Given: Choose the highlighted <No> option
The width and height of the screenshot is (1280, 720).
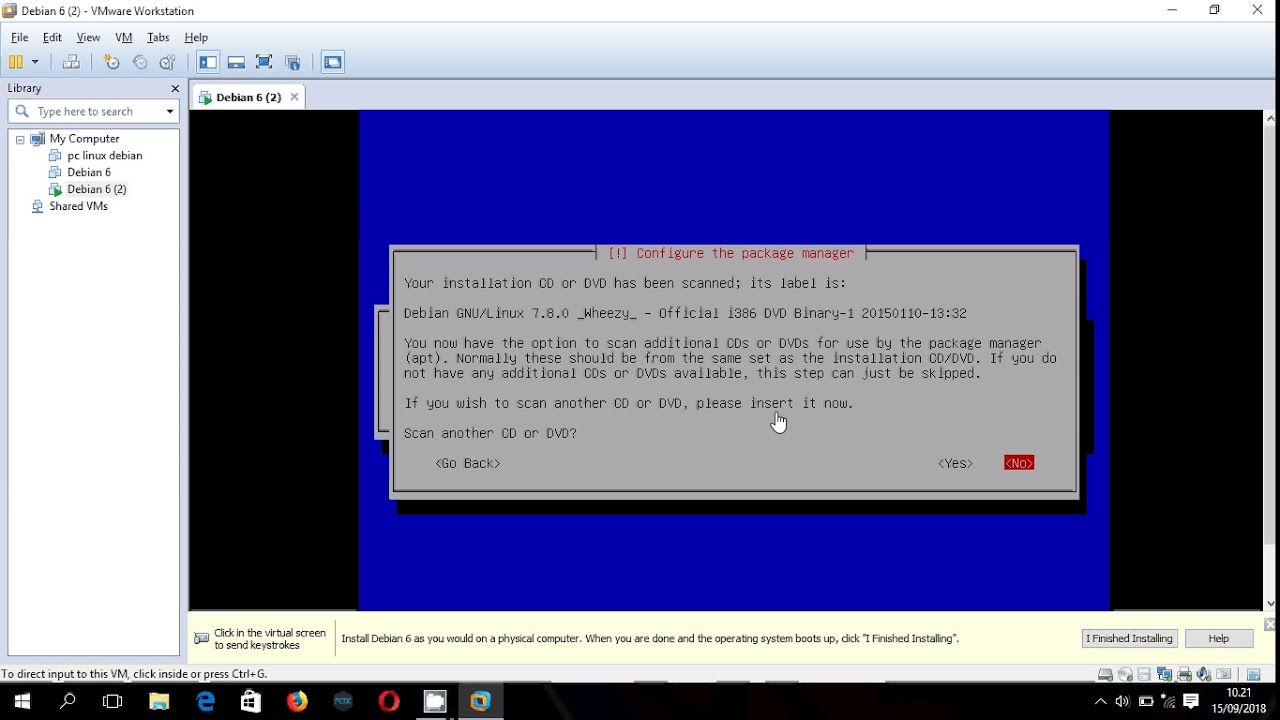Looking at the screenshot, I should click(1019, 463).
